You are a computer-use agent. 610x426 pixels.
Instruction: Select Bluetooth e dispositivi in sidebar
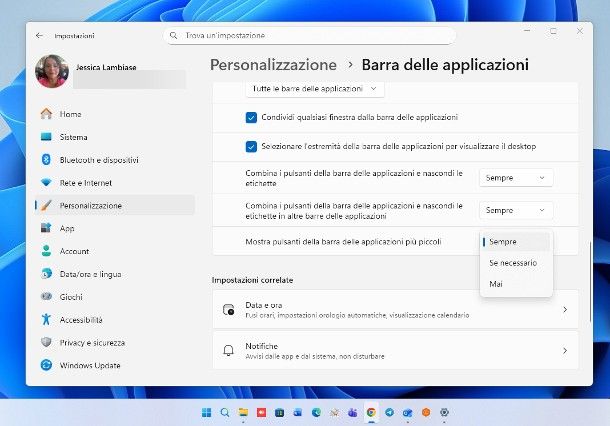[x=114, y=160]
